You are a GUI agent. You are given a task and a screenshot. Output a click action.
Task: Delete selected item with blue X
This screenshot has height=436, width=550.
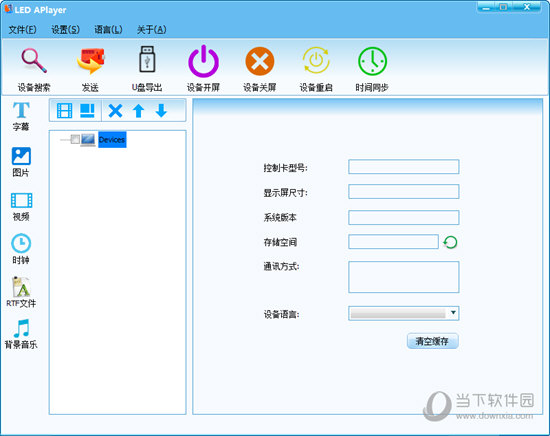point(115,111)
